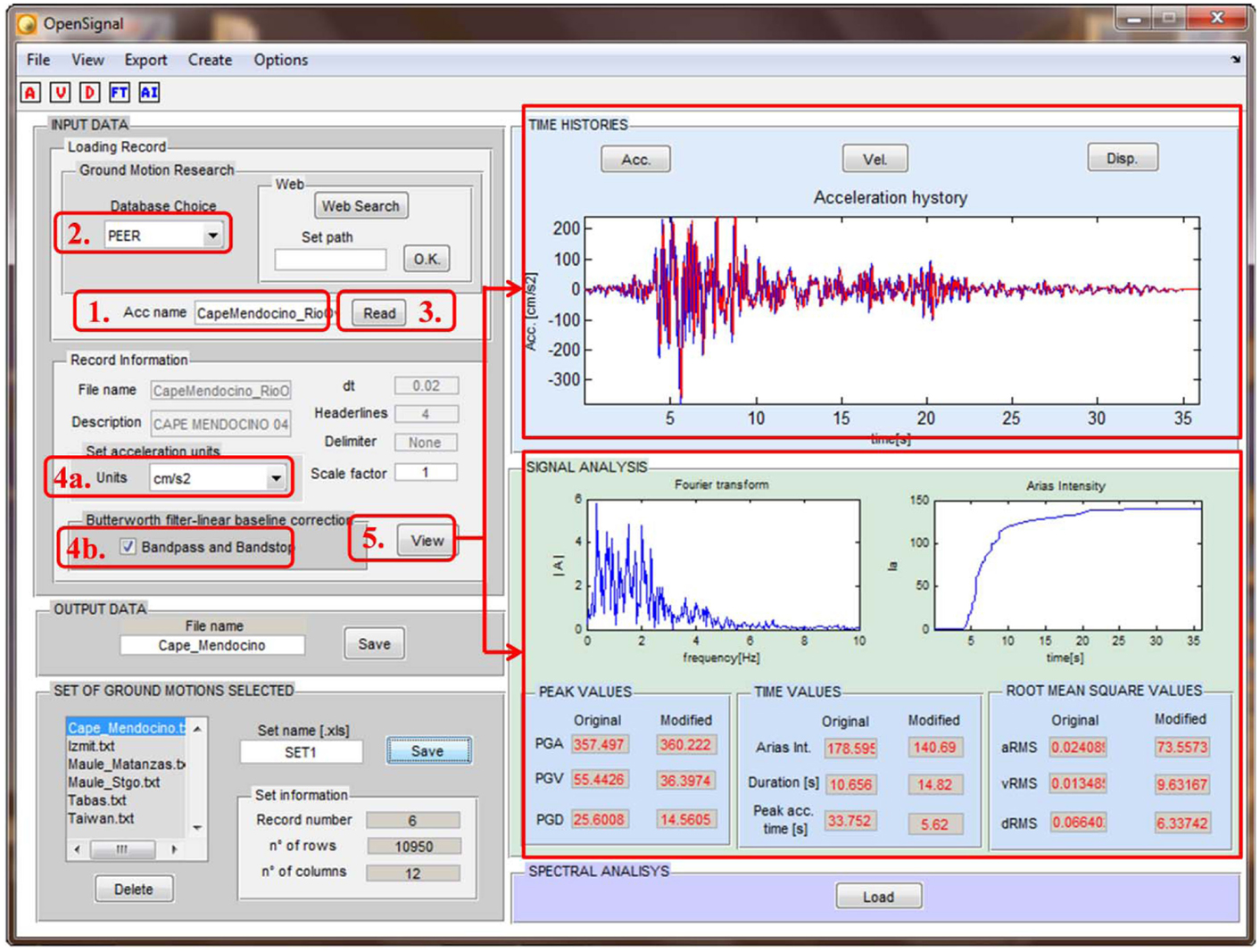This screenshot has width=1260, height=952.
Task: Toggle the Bandpass and Bandstop checkbox
Action: tap(128, 547)
